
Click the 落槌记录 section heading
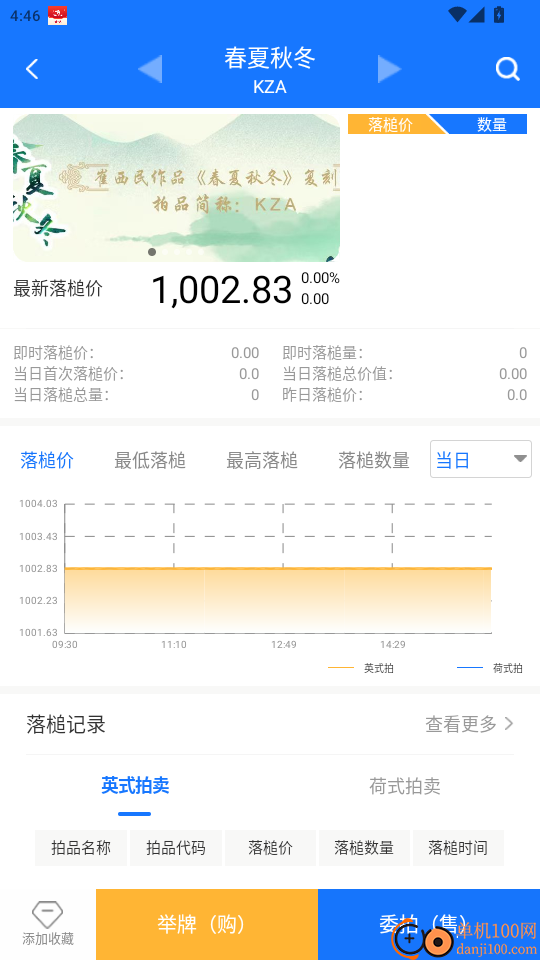point(66,724)
